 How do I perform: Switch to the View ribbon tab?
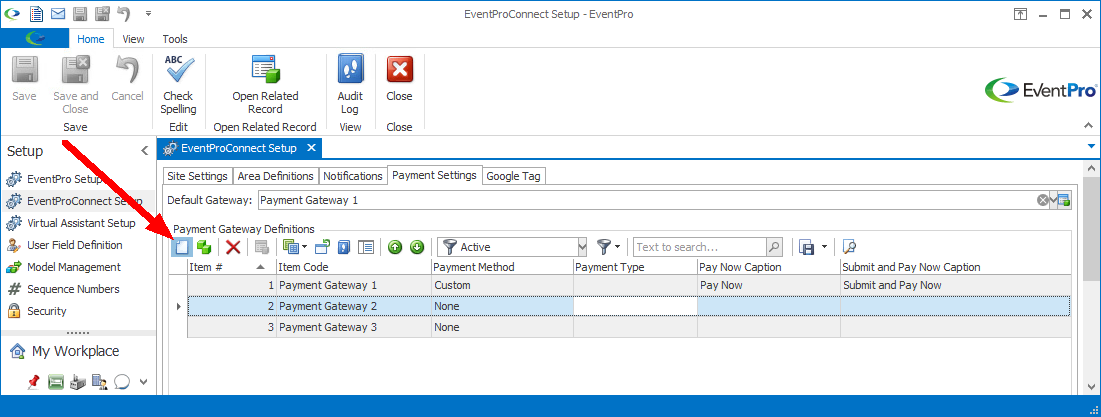pyautogui.click(x=133, y=39)
